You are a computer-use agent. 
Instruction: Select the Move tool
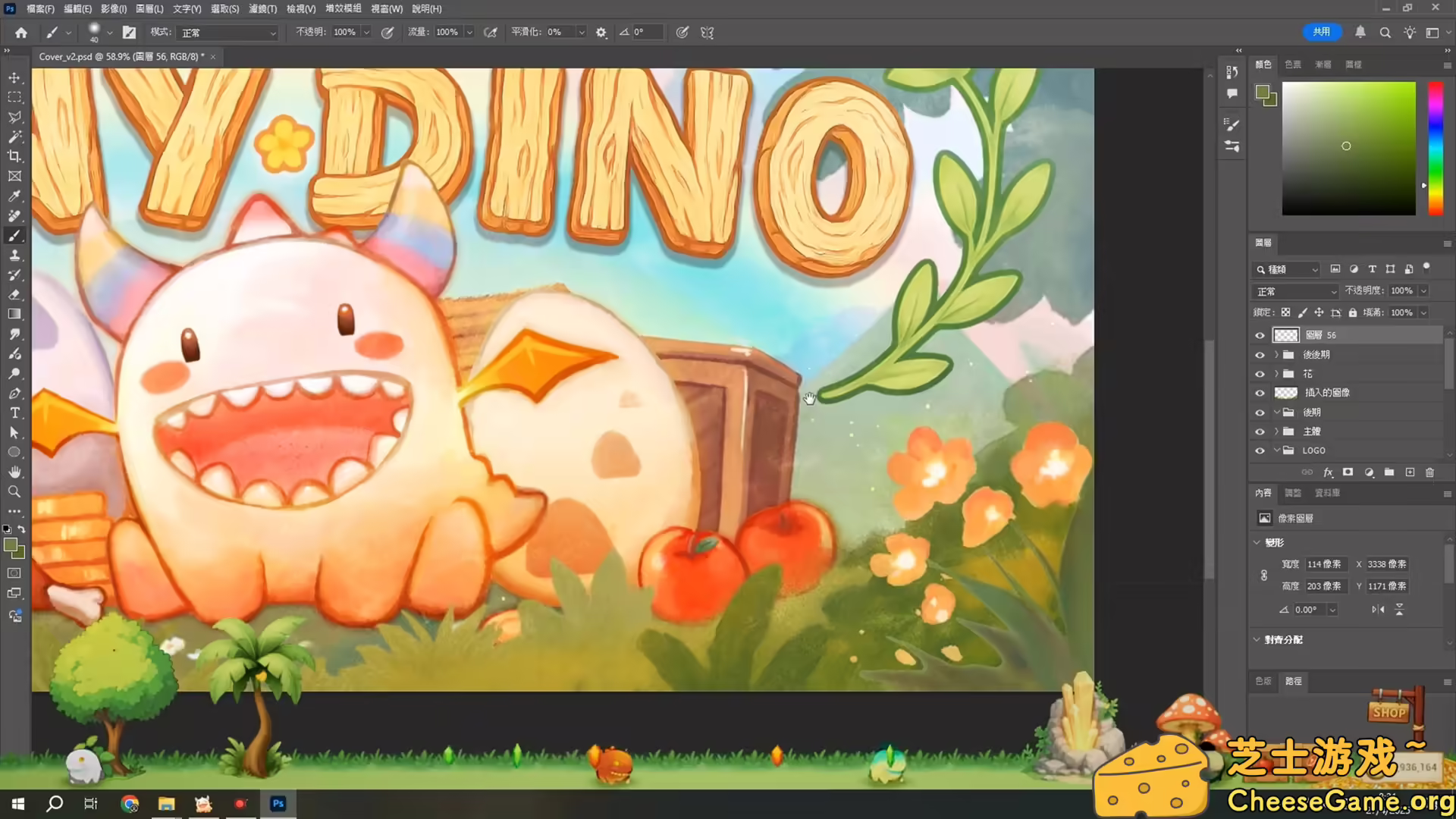14,77
